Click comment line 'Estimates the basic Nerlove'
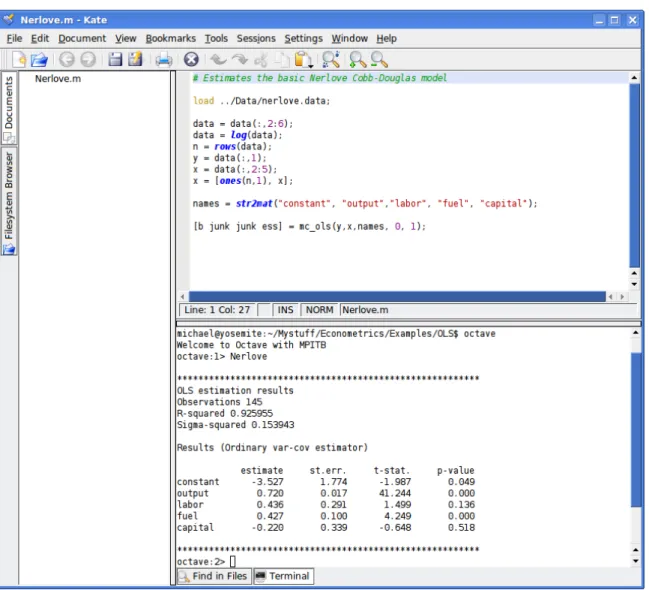649x590 pixels. pyautogui.click(x=320, y=78)
